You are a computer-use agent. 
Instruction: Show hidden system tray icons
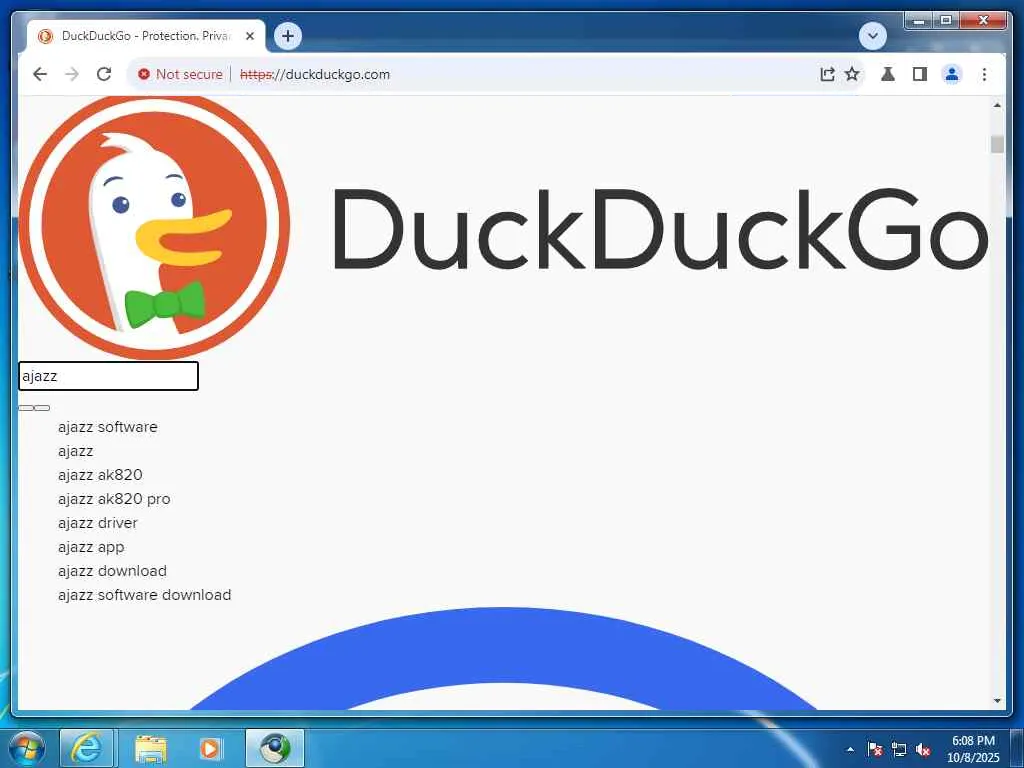point(850,749)
